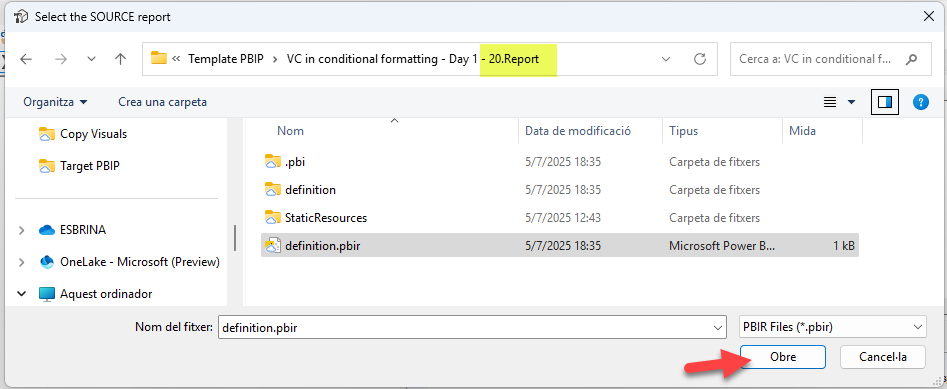947x389 pixels.
Task: Click the Nom del fitxer field
Action: 472,327
